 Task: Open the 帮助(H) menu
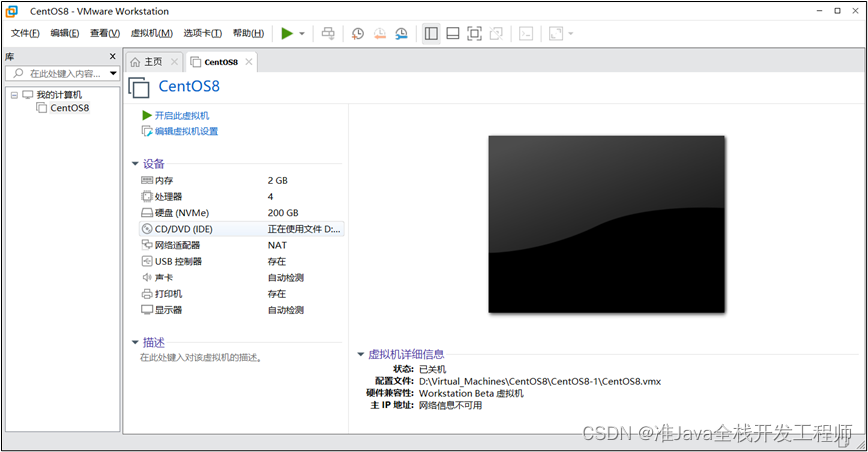tap(249, 33)
